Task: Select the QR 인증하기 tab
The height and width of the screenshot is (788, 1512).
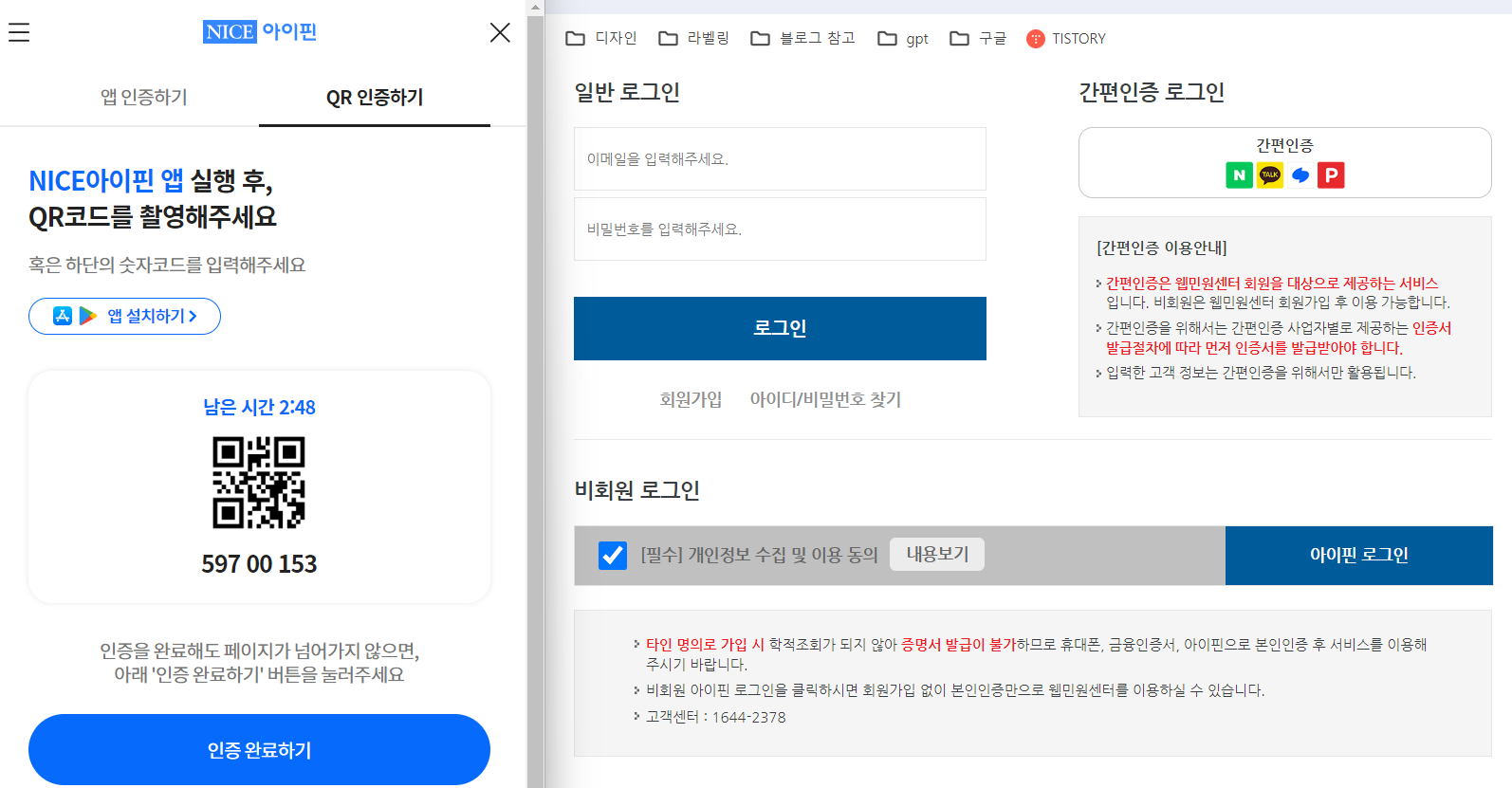Action: [x=375, y=97]
